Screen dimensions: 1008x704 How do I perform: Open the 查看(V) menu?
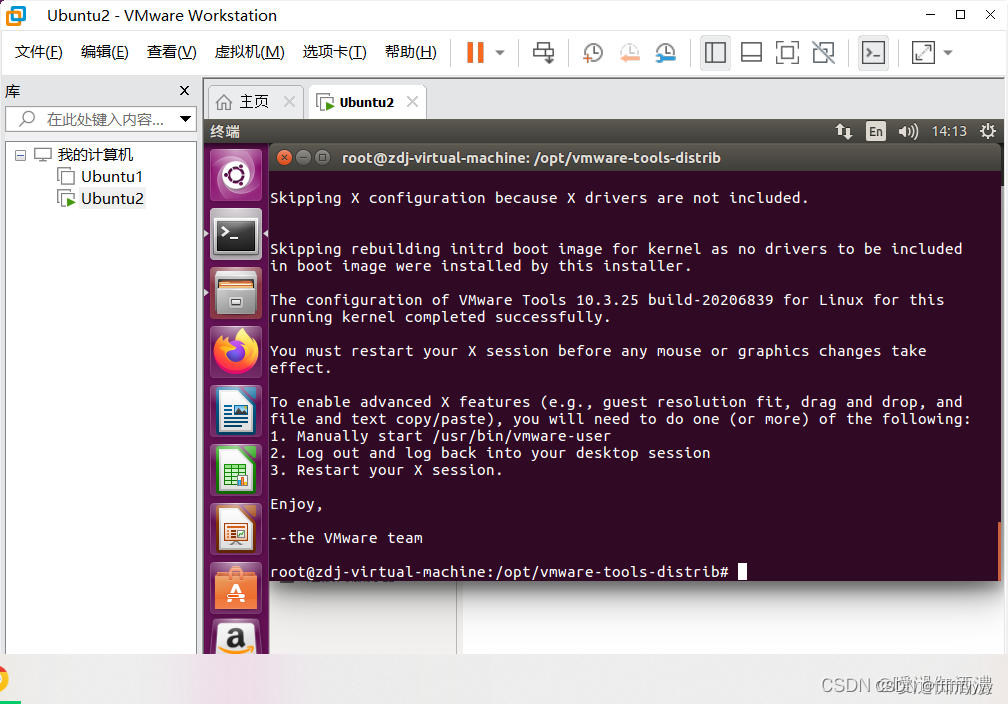point(172,52)
